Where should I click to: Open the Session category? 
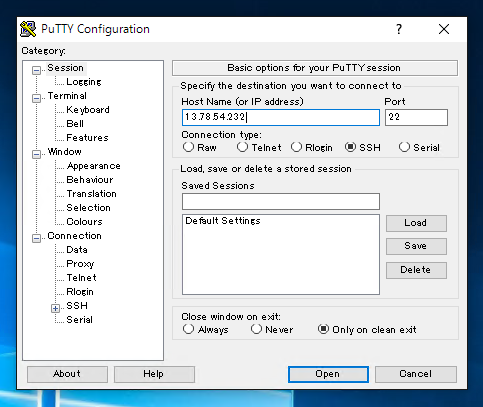click(x=65, y=68)
